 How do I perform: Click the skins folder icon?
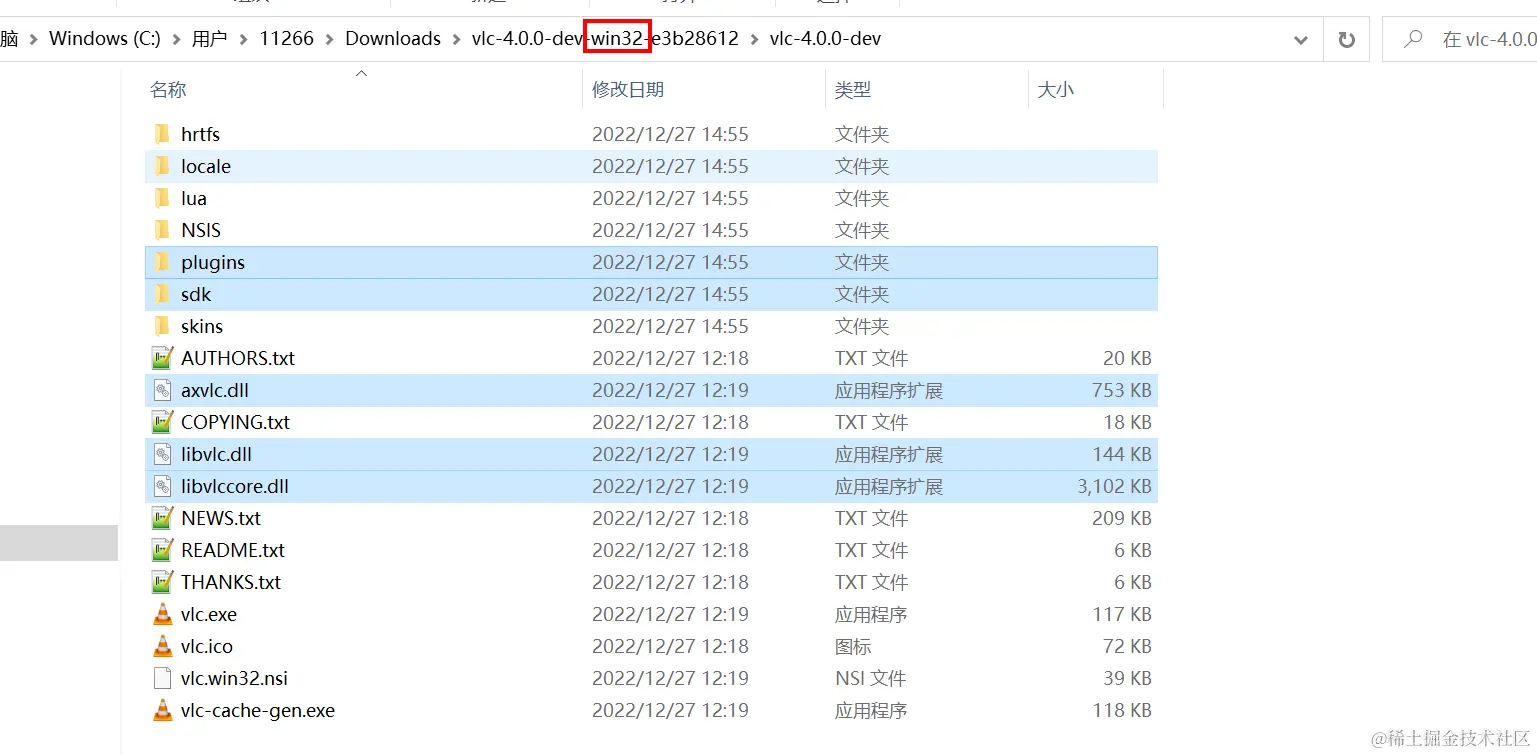pos(162,326)
